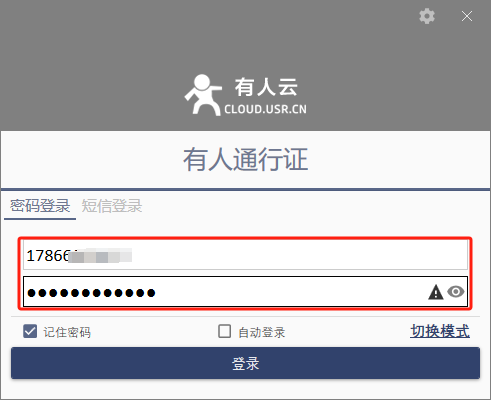Click the 记住密码 label text
This screenshot has height=400, width=491.
[67, 332]
